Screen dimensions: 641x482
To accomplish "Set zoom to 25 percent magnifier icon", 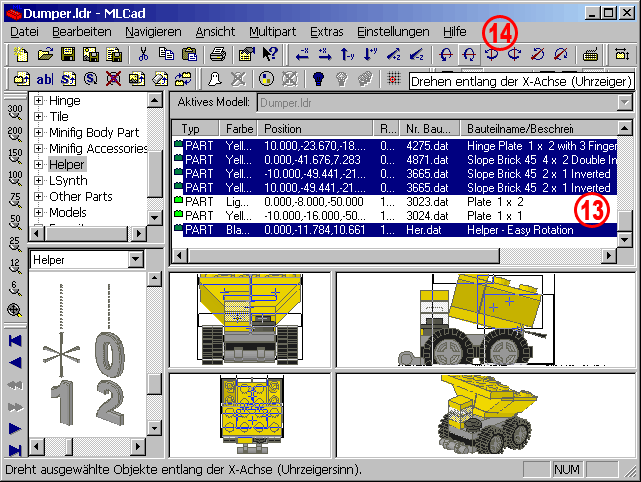I will coord(15,244).
